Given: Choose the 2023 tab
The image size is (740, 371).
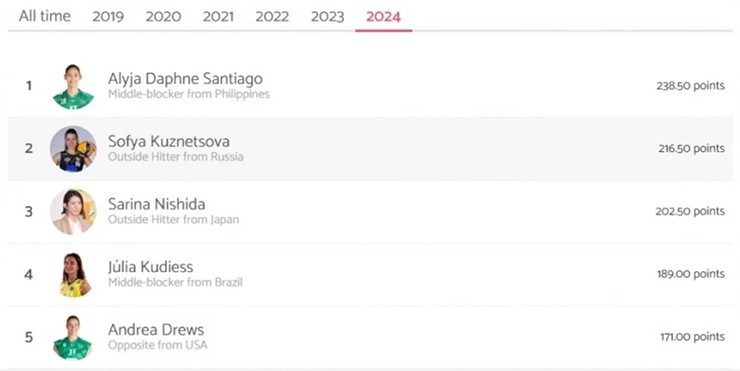Looking at the screenshot, I should (x=328, y=17).
